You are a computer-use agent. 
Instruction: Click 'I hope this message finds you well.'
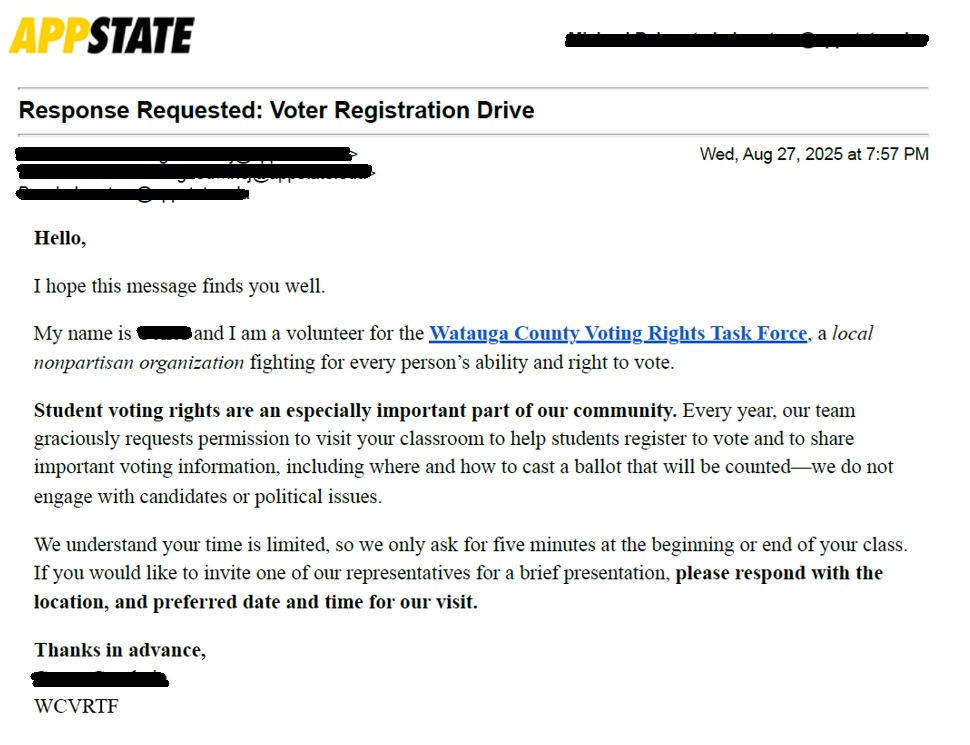click(x=179, y=286)
